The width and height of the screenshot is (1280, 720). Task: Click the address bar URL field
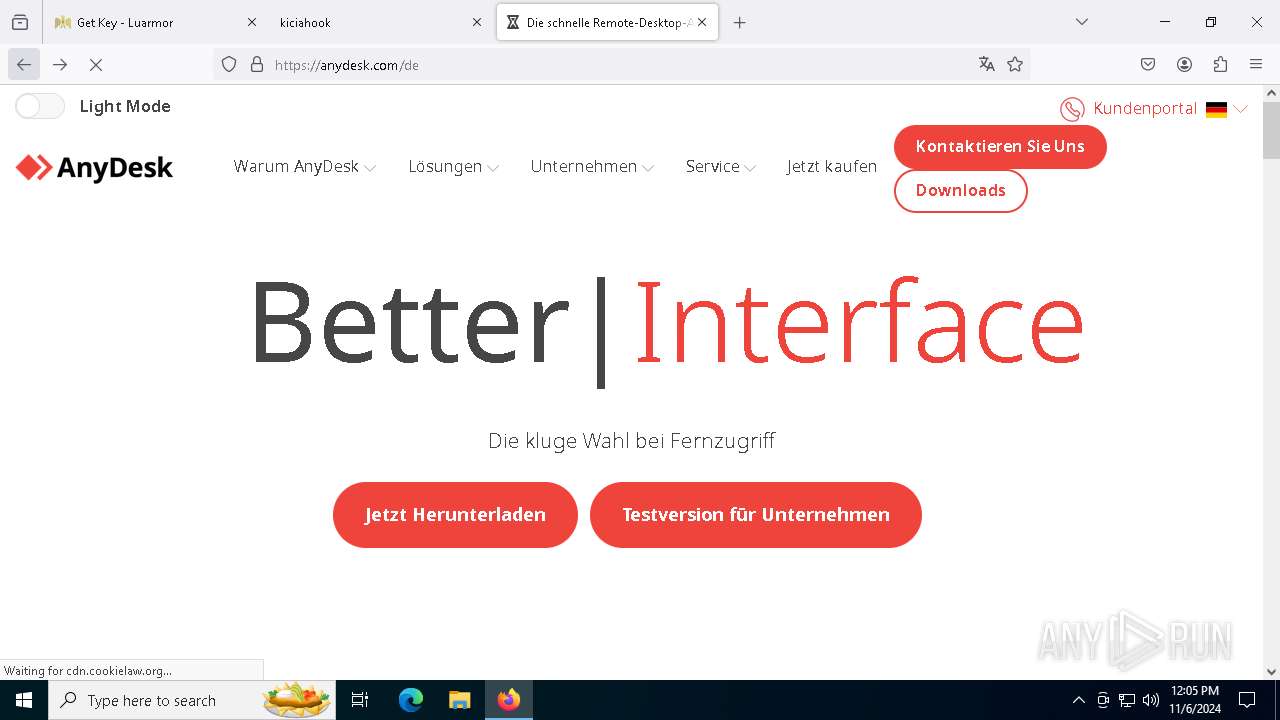point(620,64)
